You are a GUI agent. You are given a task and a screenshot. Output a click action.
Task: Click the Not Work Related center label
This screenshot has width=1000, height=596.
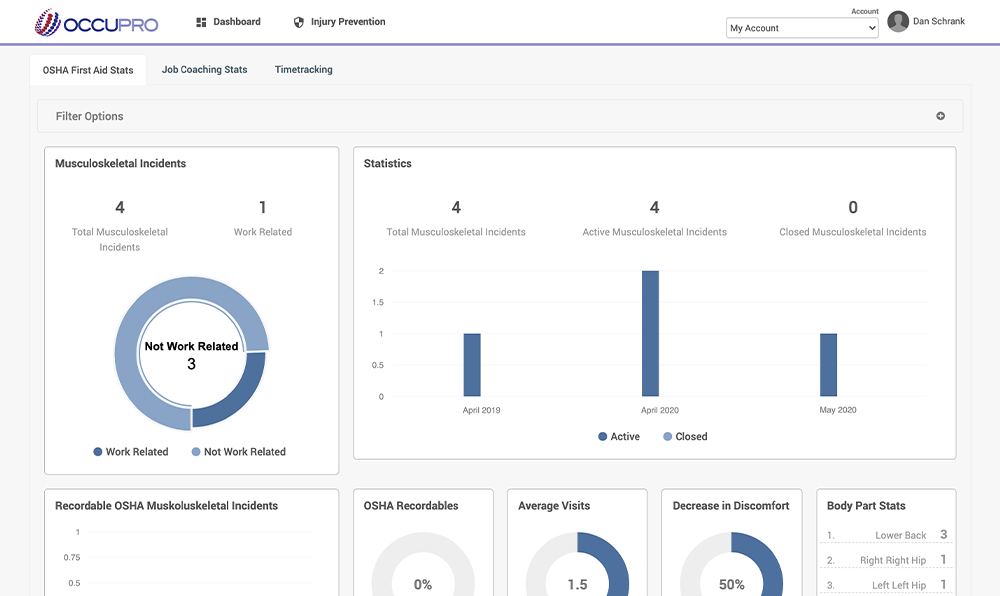pyautogui.click(x=191, y=346)
